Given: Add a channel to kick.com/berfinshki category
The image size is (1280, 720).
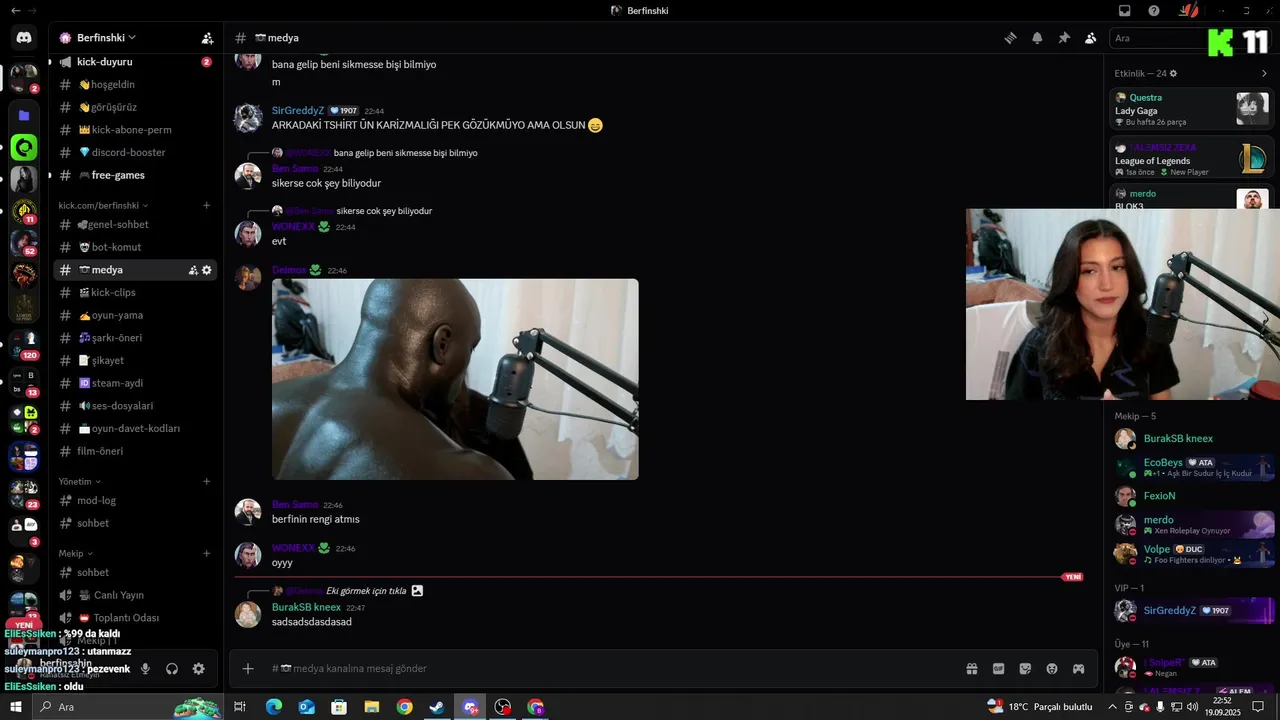Looking at the screenshot, I should (x=207, y=205).
